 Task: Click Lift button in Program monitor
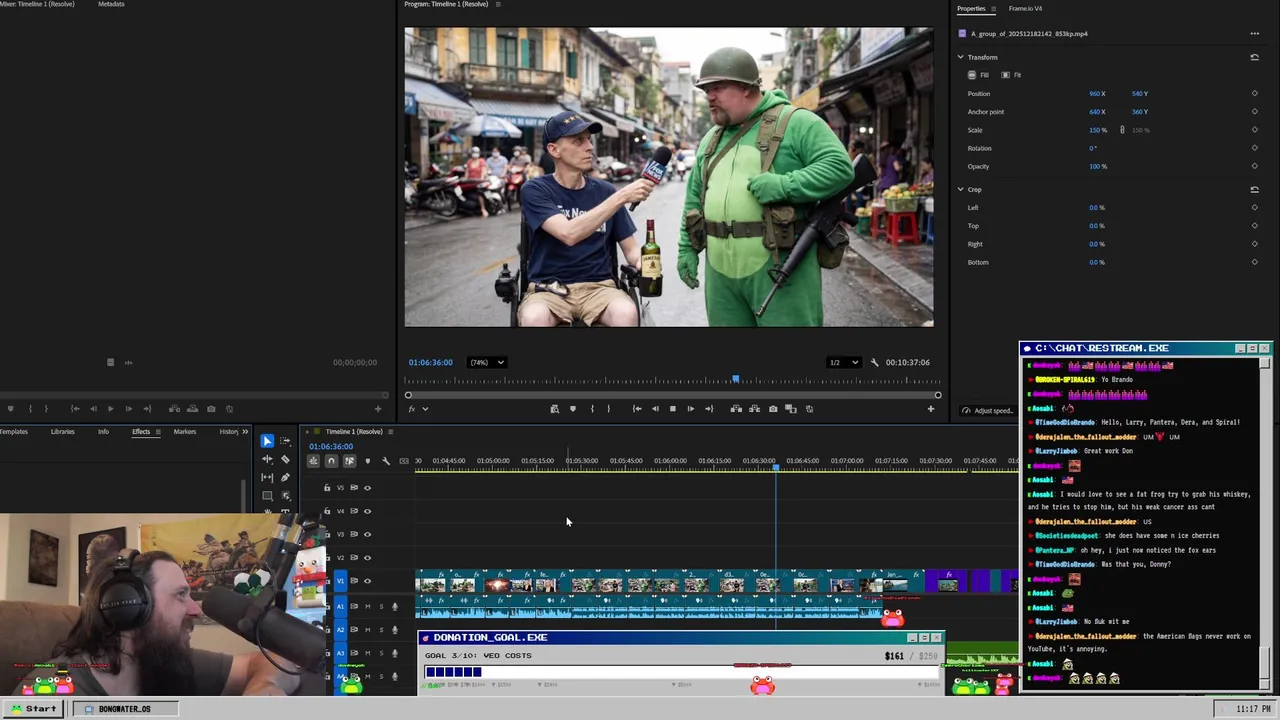click(x=736, y=409)
